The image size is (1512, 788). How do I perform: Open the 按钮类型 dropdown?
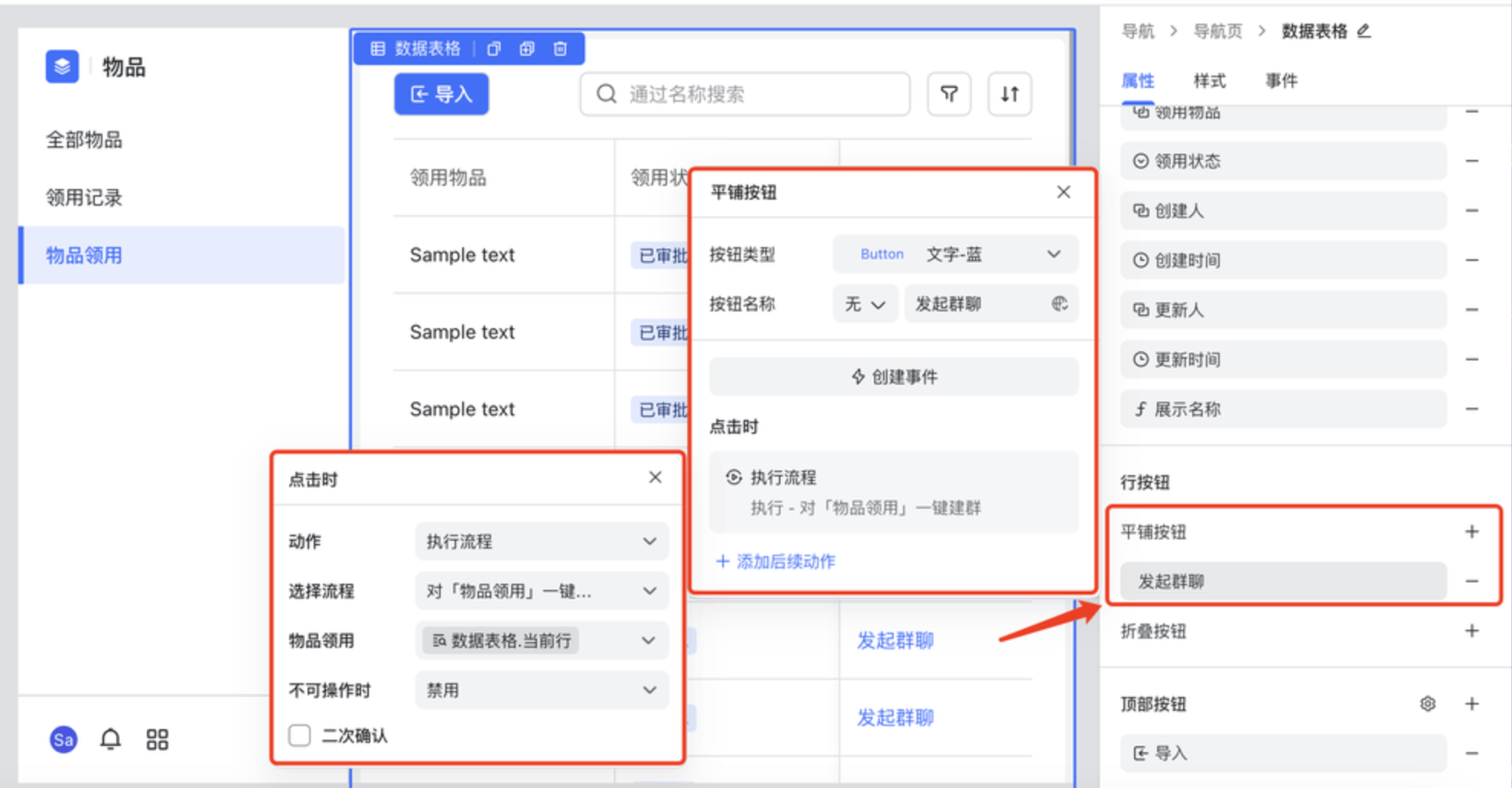[x=955, y=254]
